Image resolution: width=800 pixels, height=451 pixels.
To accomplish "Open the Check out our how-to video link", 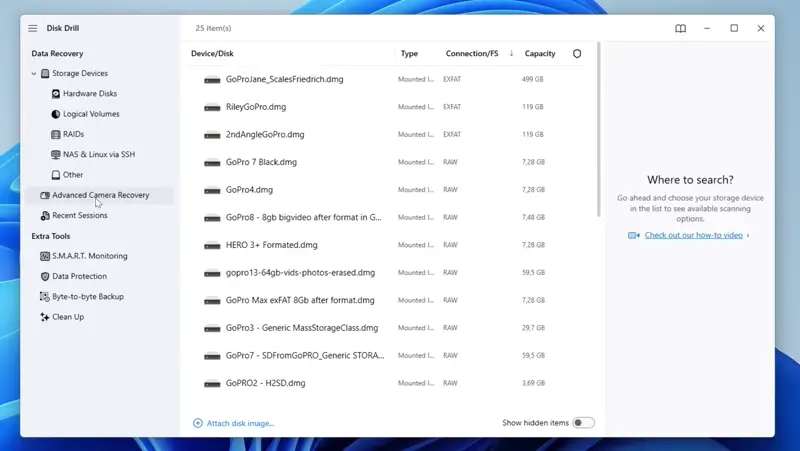I will [692, 235].
